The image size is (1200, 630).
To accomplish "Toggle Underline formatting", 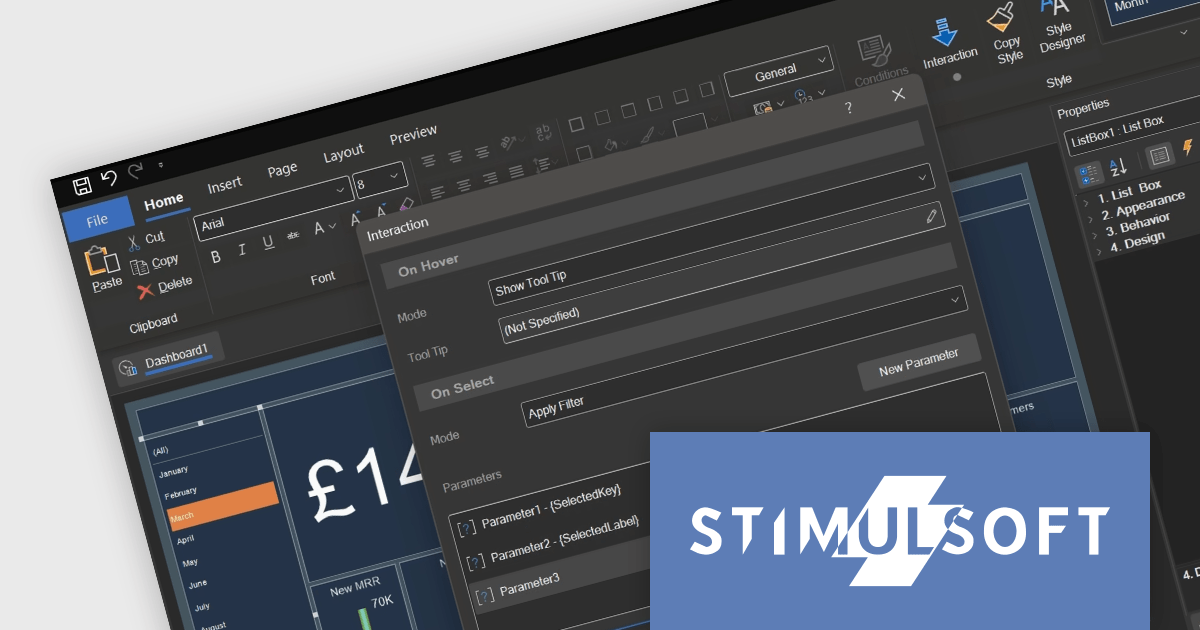I will [267, 243].
